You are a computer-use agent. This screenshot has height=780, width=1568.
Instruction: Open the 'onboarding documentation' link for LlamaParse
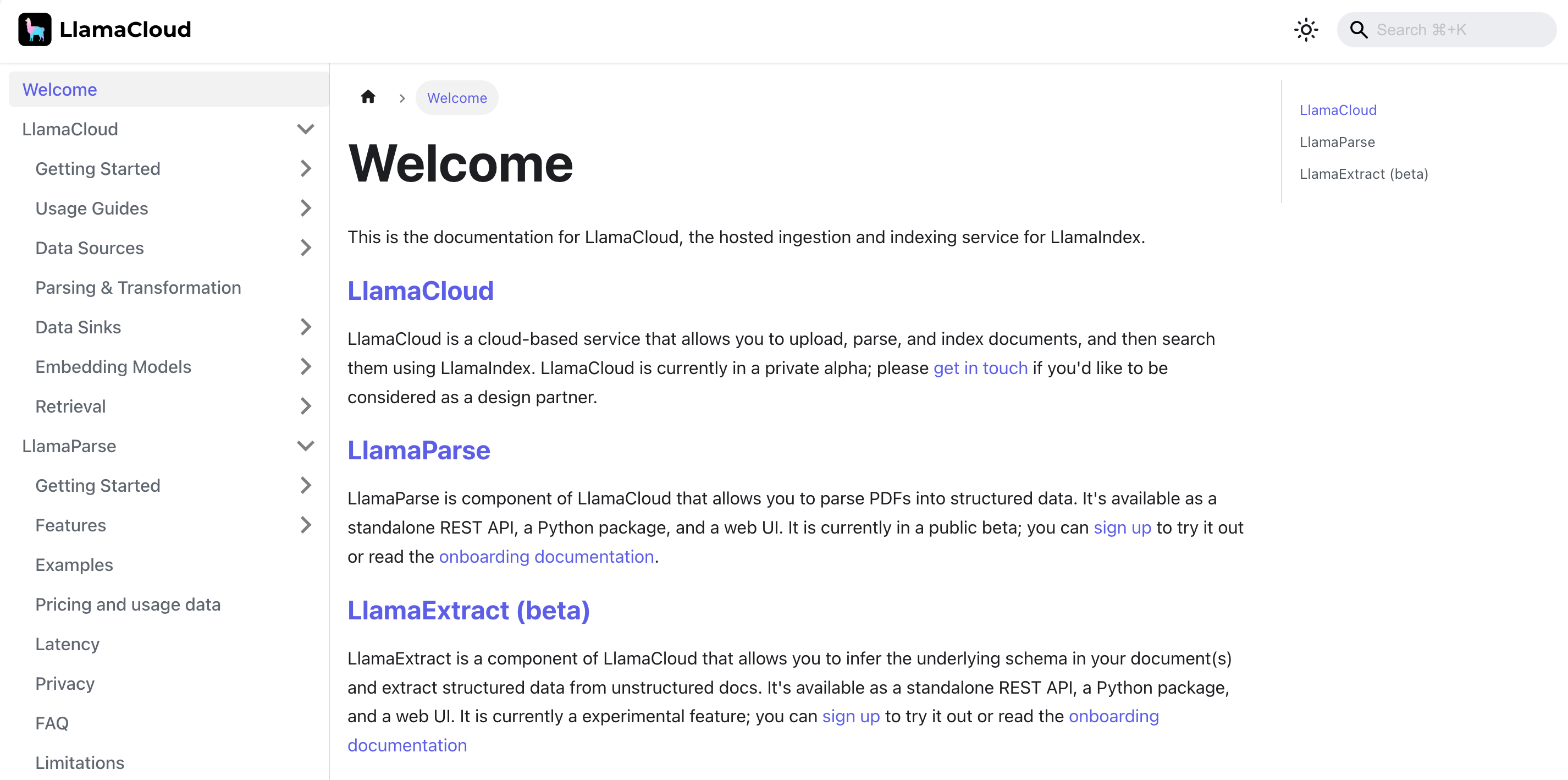click(x=546, y=557)
